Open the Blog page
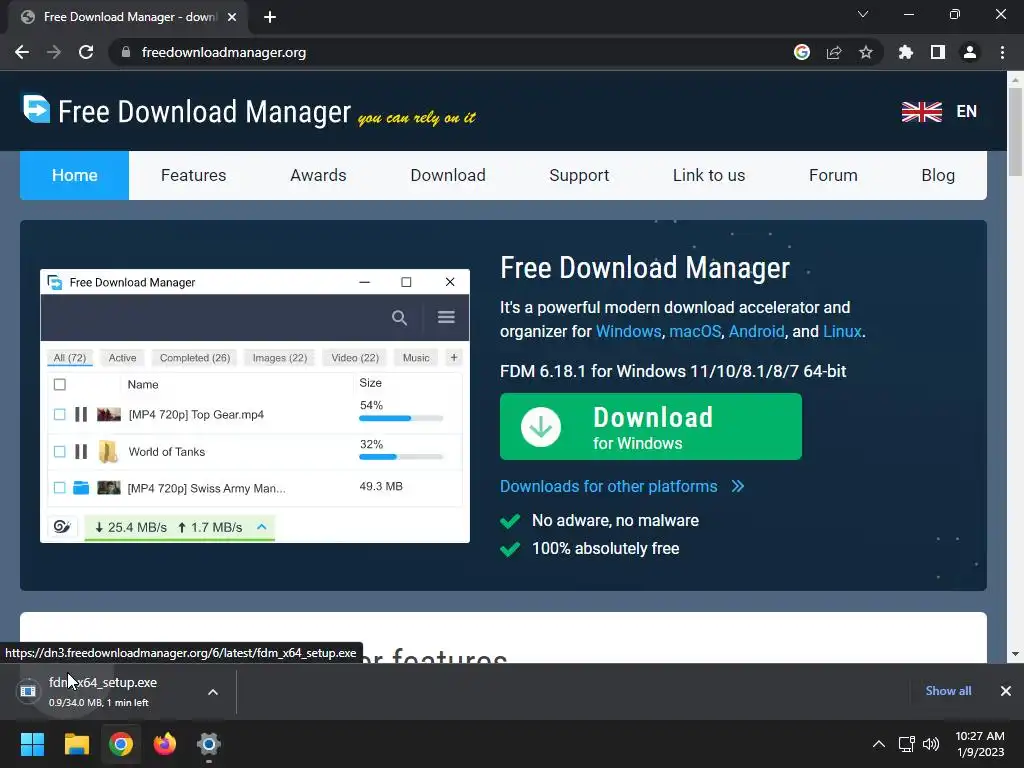The width and height of the screenshot is (1024, 768). pyautogui.click(x=938, y=175)
